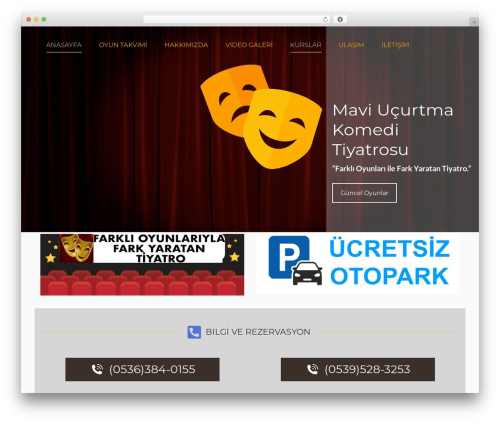The width and height of the screenshot is (500, 423).
Task: Click phone icon in the 0536 button
Action: tap(97, 369)
